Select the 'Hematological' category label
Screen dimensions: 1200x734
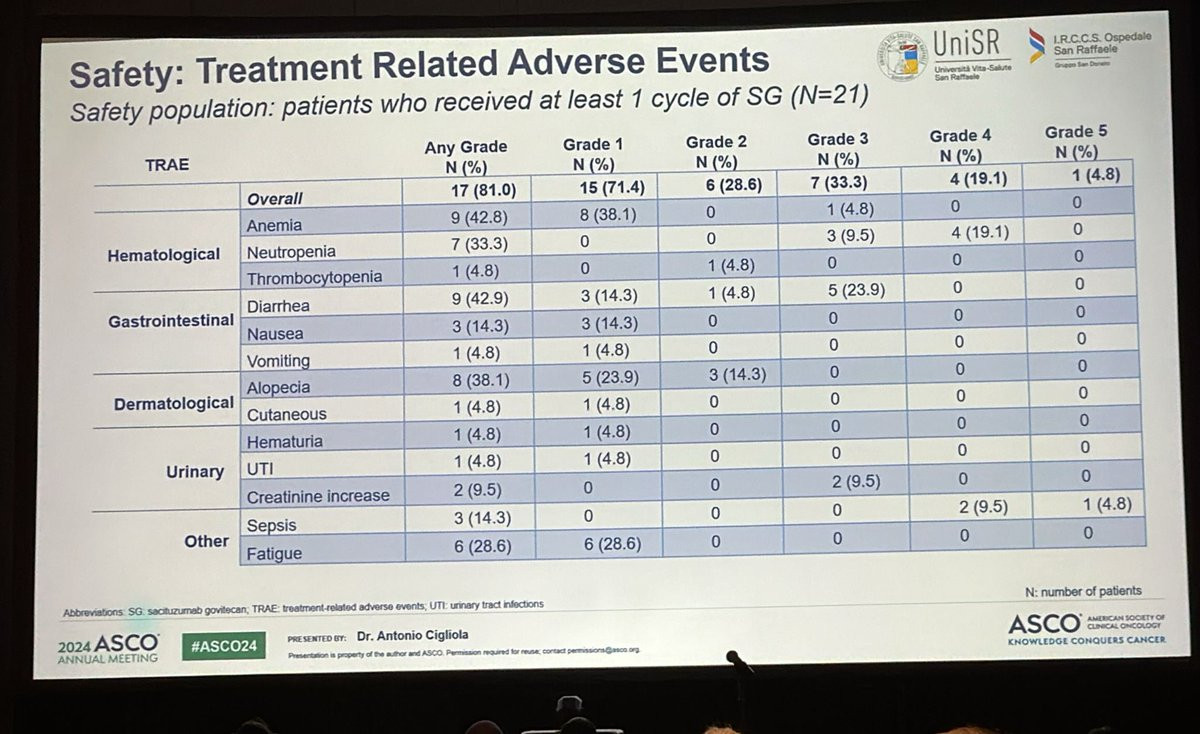click(163, 255)
